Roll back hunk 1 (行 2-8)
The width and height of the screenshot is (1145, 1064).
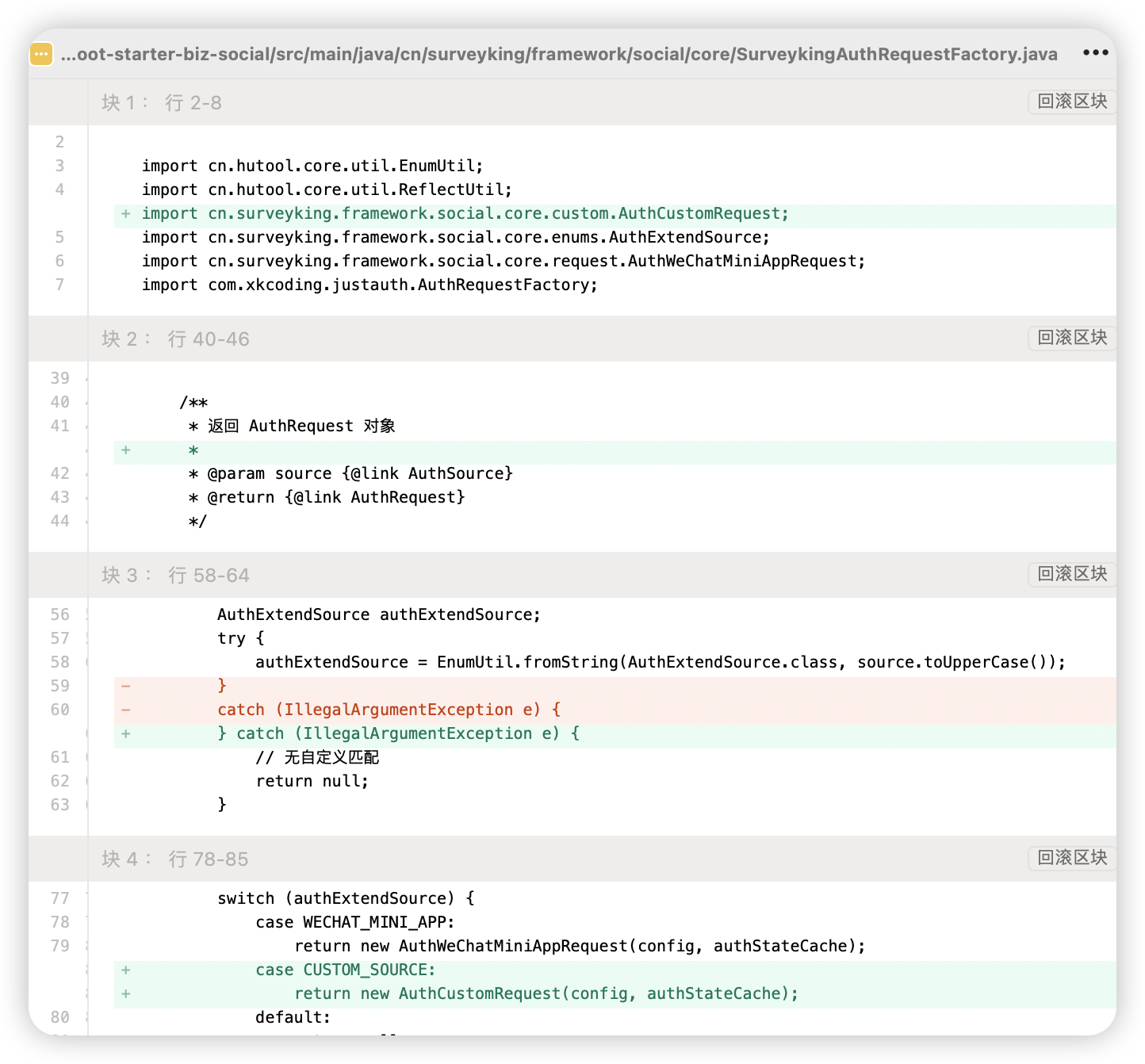coord(1072,101)
